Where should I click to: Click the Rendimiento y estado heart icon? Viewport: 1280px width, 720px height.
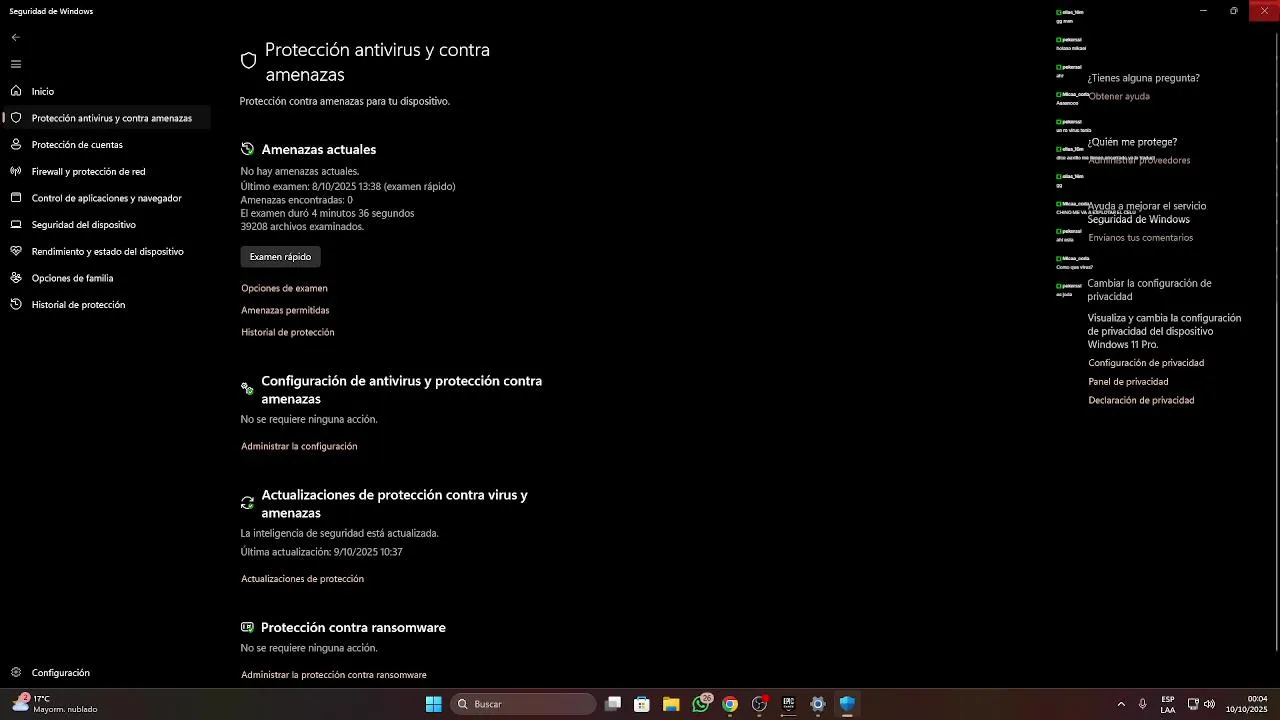[15, 251]
